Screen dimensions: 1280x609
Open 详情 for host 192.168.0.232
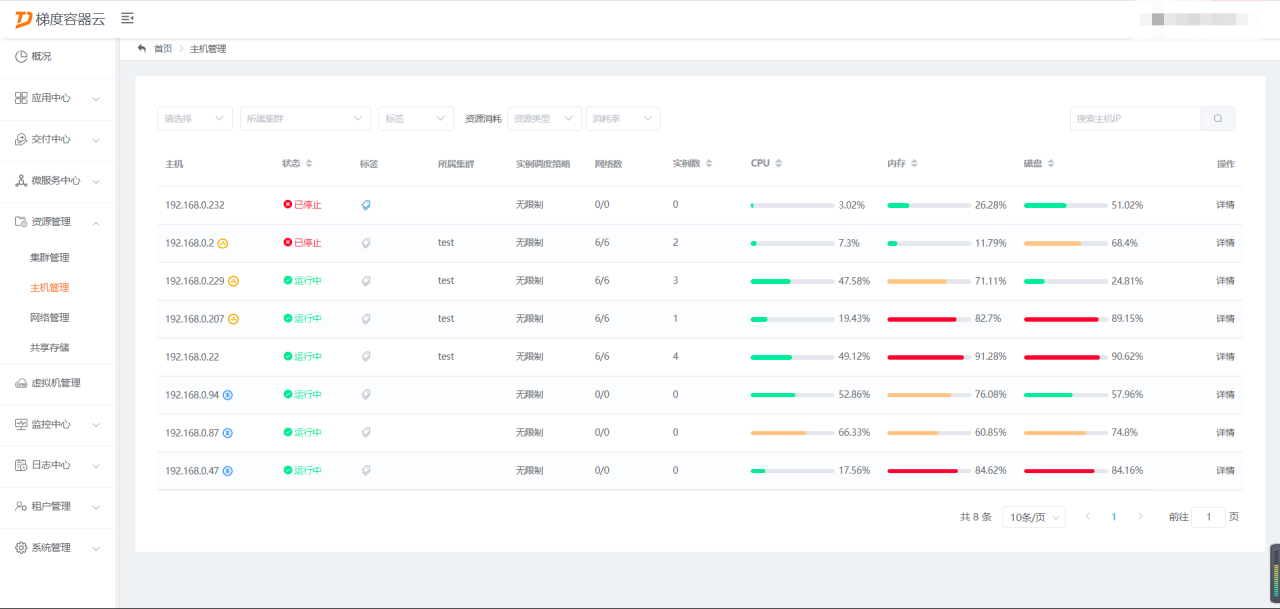pyautogui.click(x=1225, y=205)
